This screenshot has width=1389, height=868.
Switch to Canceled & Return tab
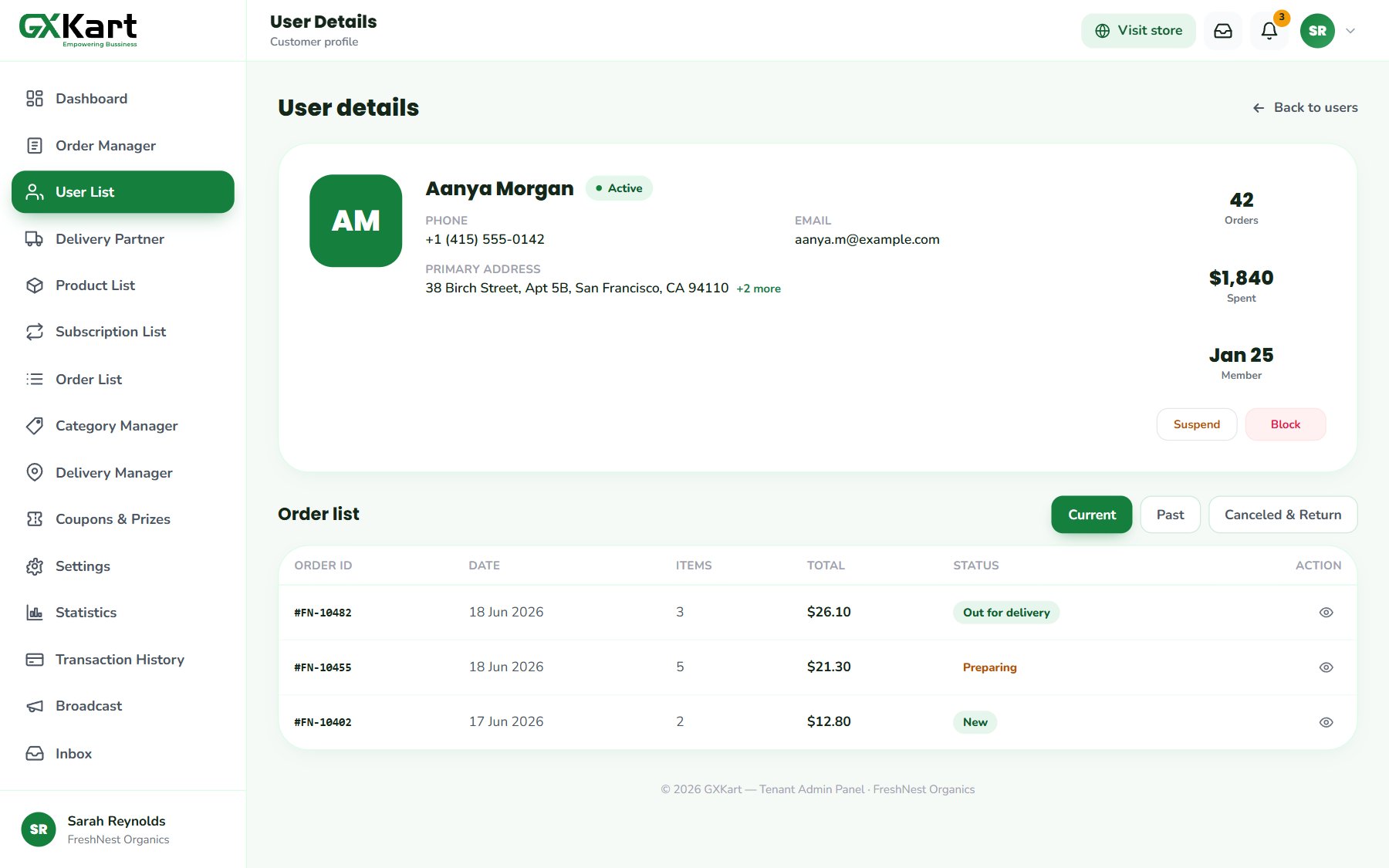(x=1283, y=515)
